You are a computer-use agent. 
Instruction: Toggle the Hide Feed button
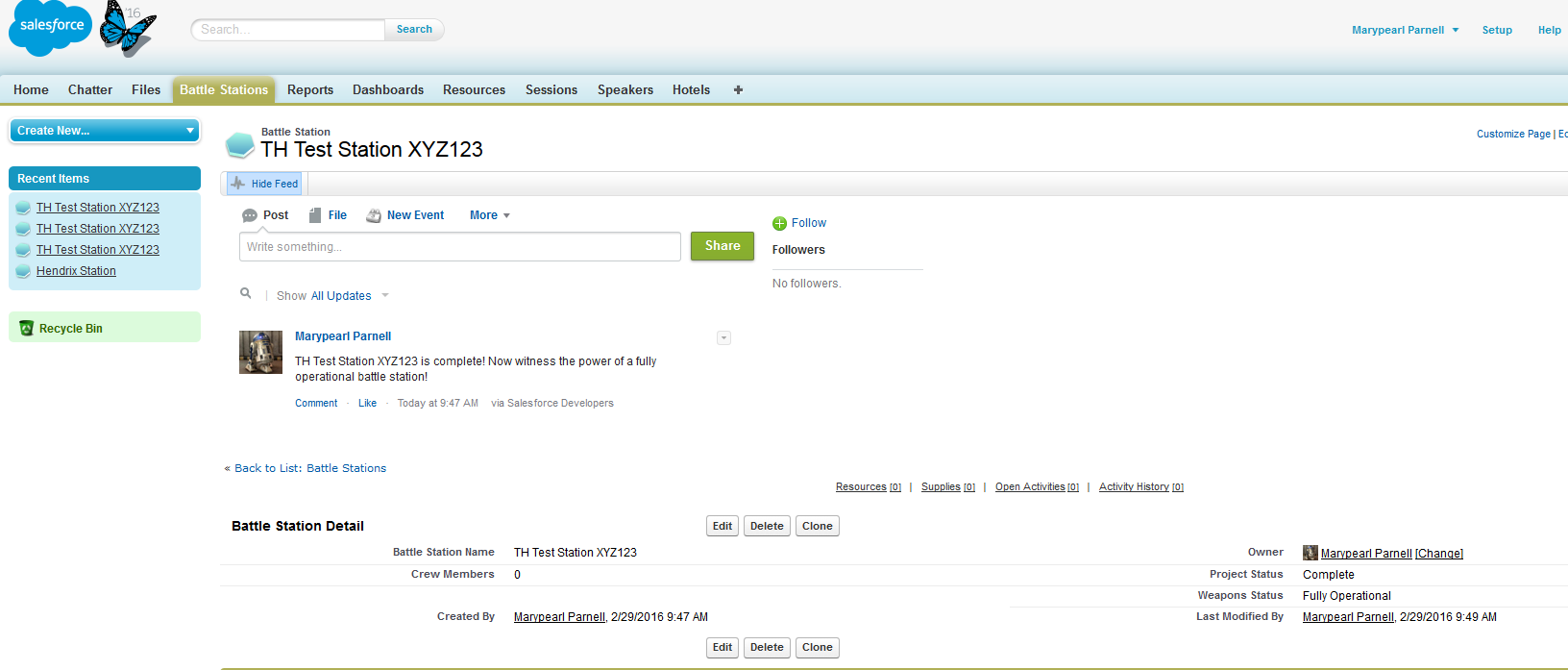click(265, 184)
